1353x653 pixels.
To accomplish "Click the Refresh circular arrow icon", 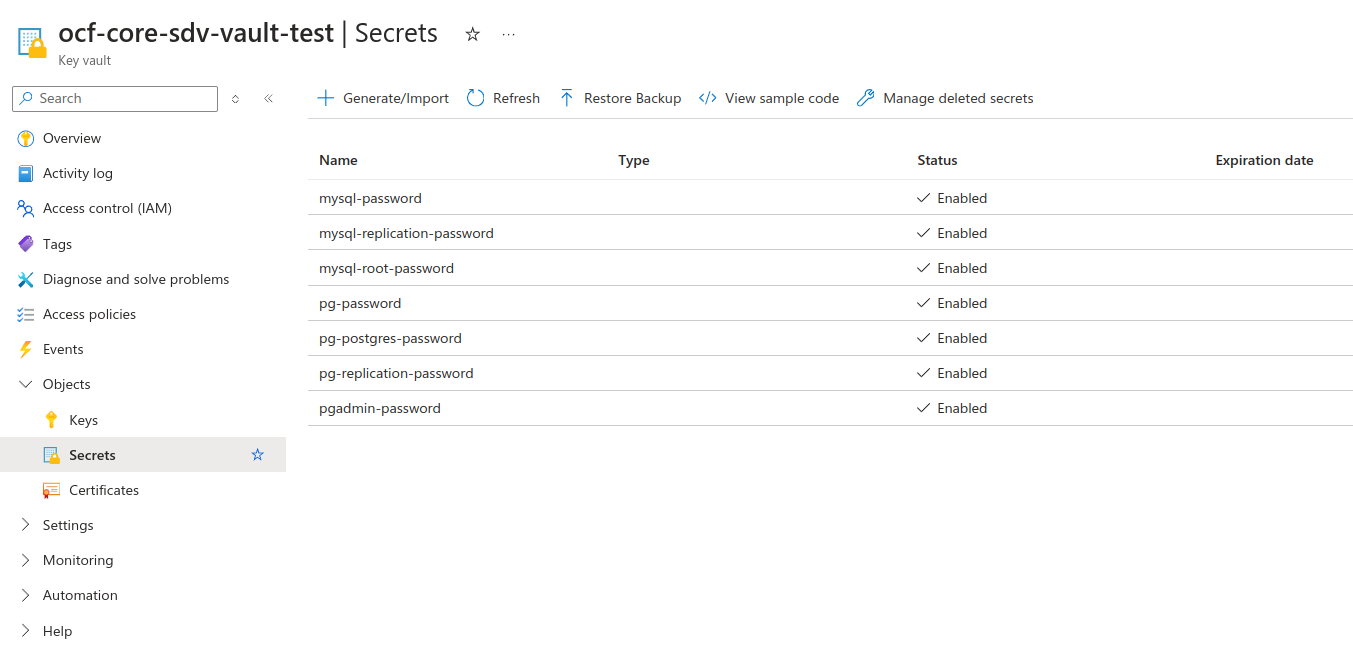I will (x=476, y=98).
